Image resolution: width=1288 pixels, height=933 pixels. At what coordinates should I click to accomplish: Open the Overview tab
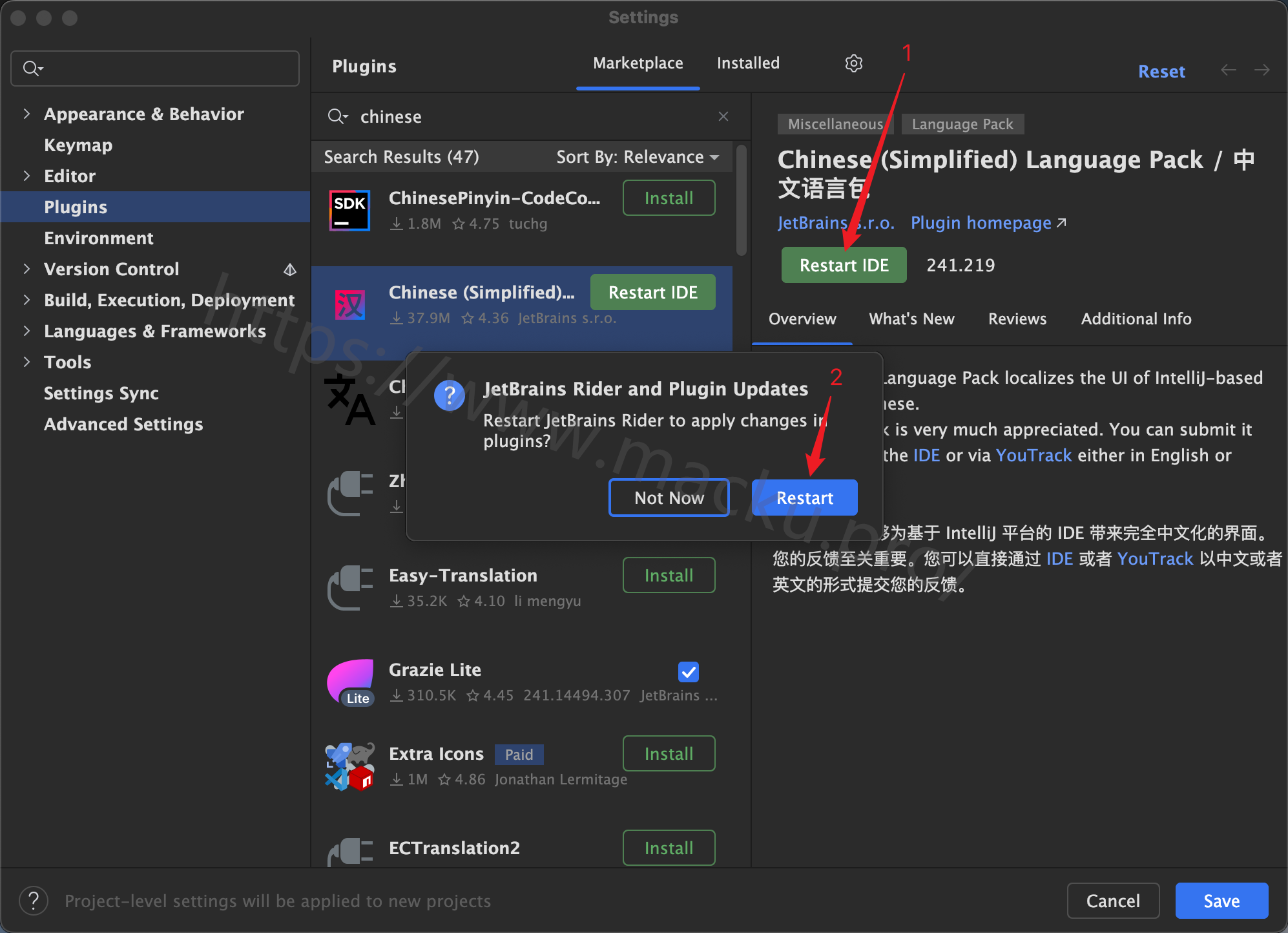802,319
